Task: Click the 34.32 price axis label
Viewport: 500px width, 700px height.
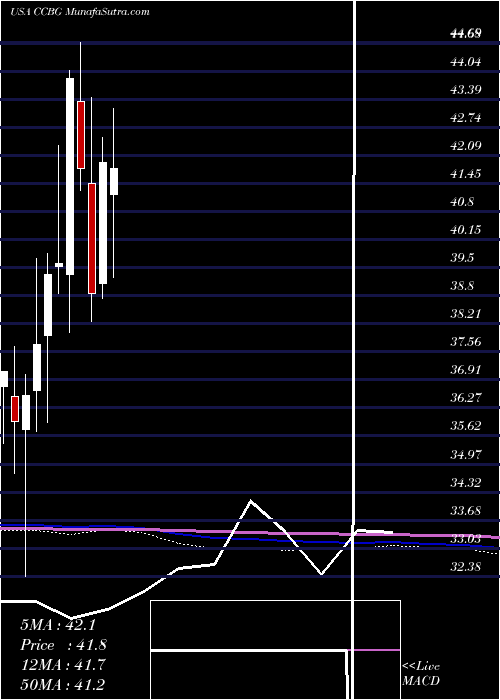Action: pyautogui.click(x=466, y=483)
